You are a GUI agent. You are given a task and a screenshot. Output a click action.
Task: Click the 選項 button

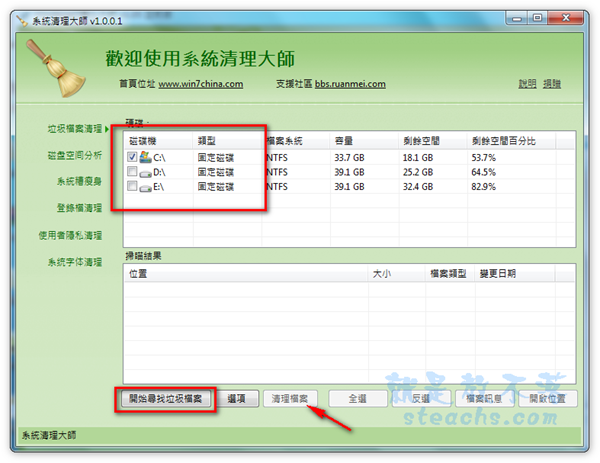pos(238,398)
